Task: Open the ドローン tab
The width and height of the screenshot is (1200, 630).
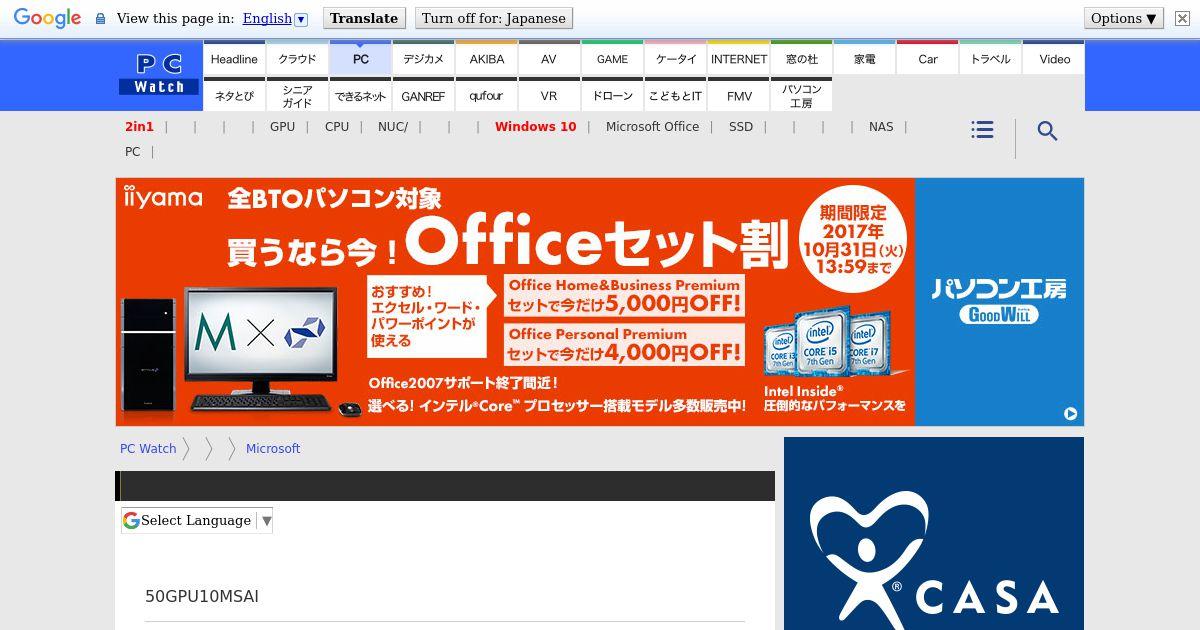Action: (612, 95)
